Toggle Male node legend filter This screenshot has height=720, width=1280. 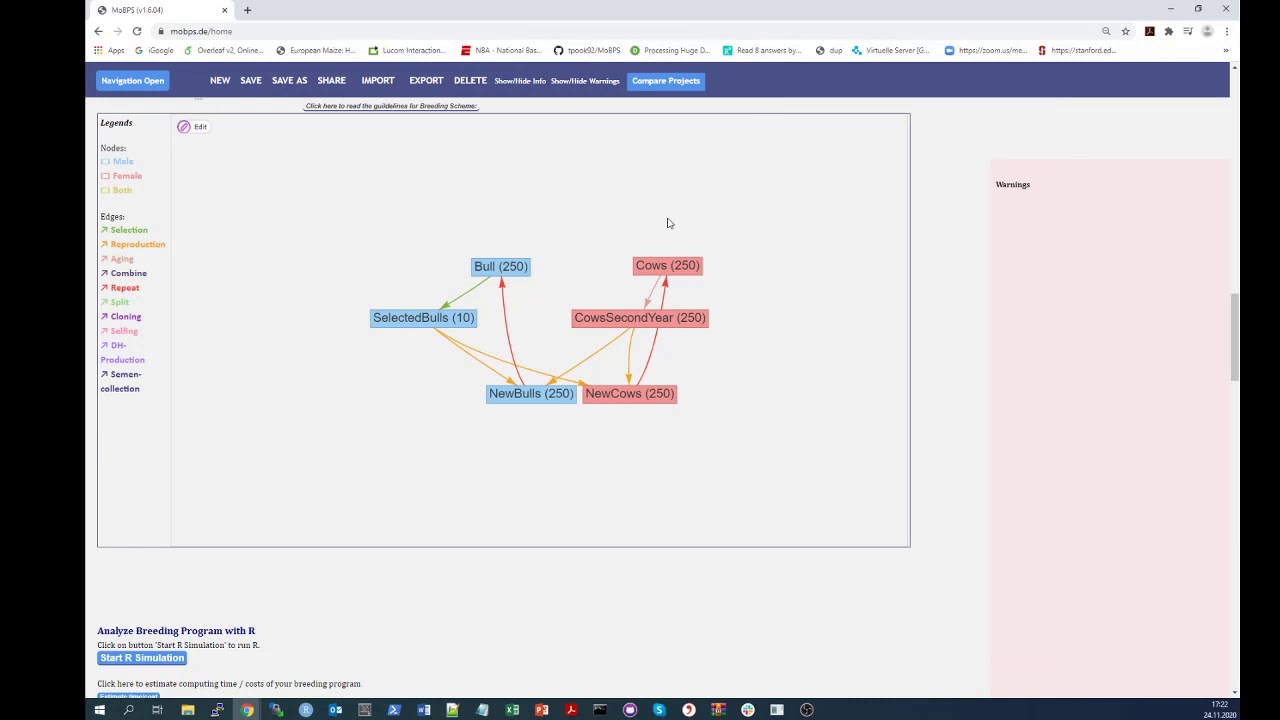tap(117, 162)
